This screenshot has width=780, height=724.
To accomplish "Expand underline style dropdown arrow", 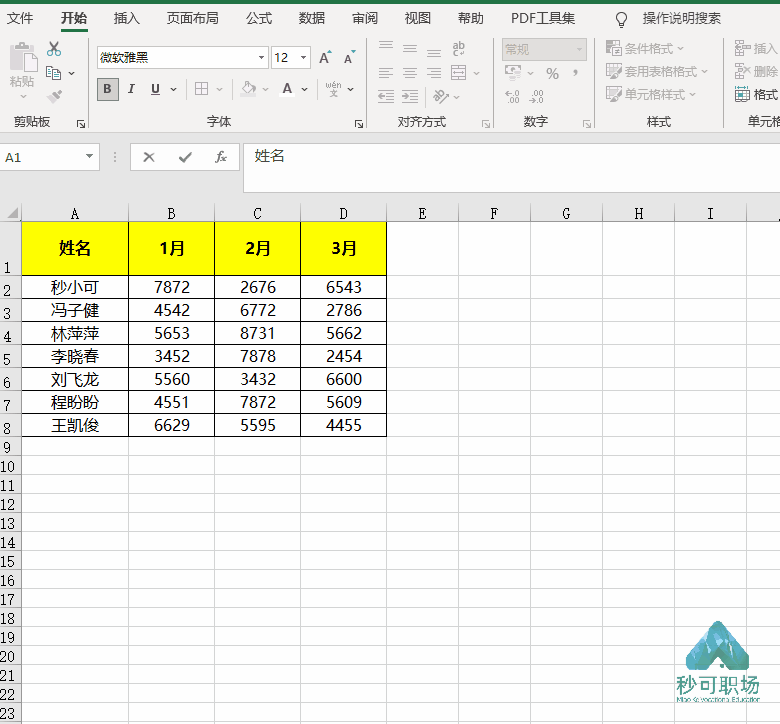I will click(x=173, y=90).
